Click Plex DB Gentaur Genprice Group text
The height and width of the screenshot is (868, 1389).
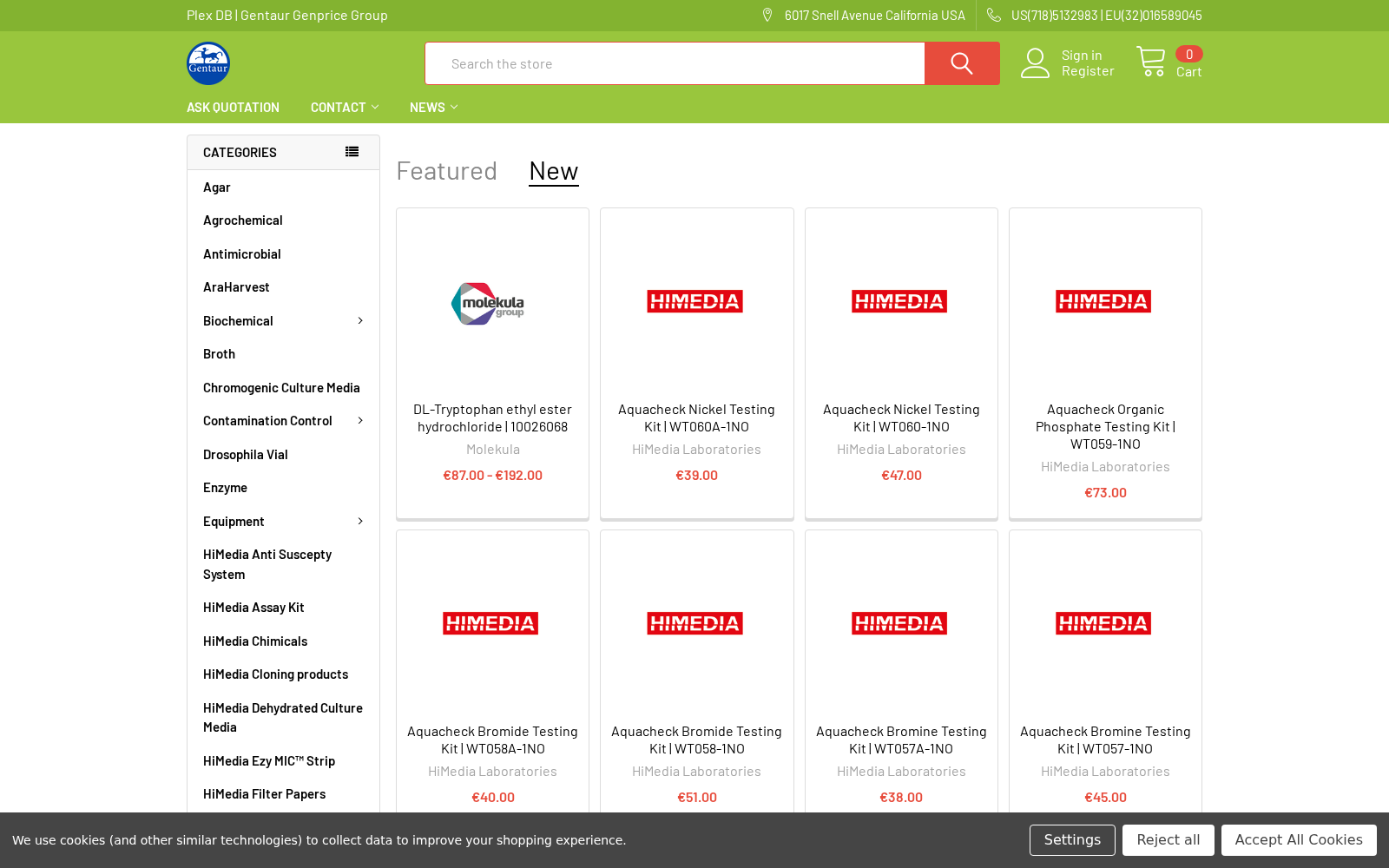point(287,16)
